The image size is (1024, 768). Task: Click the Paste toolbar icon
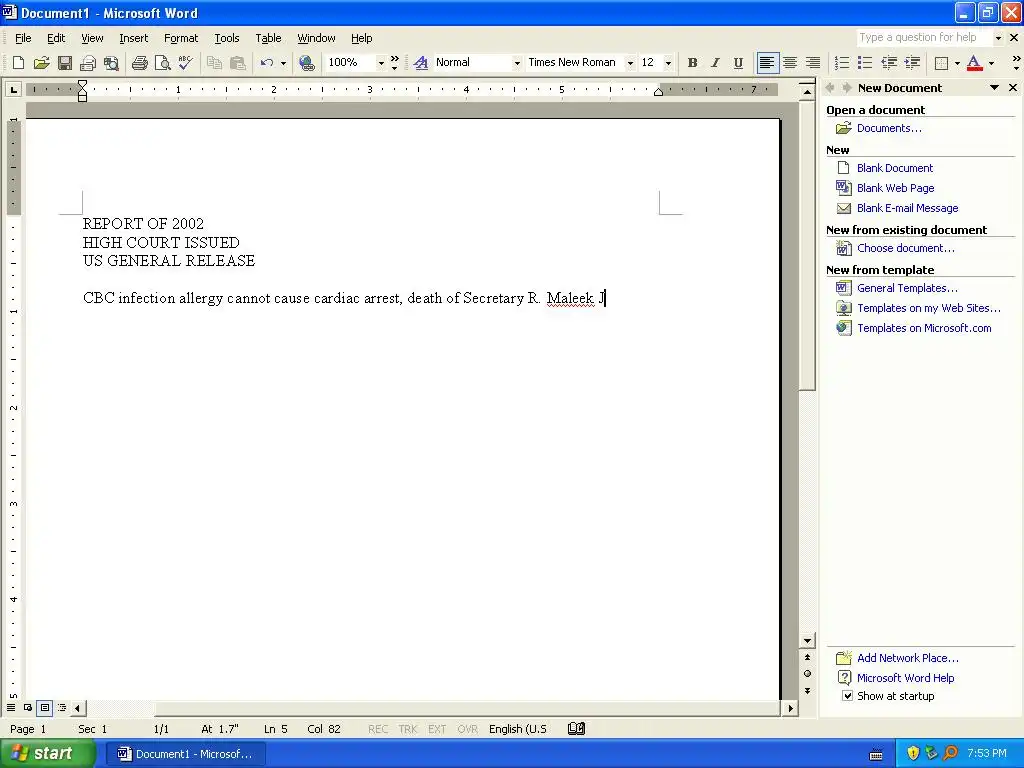(237, 63)
